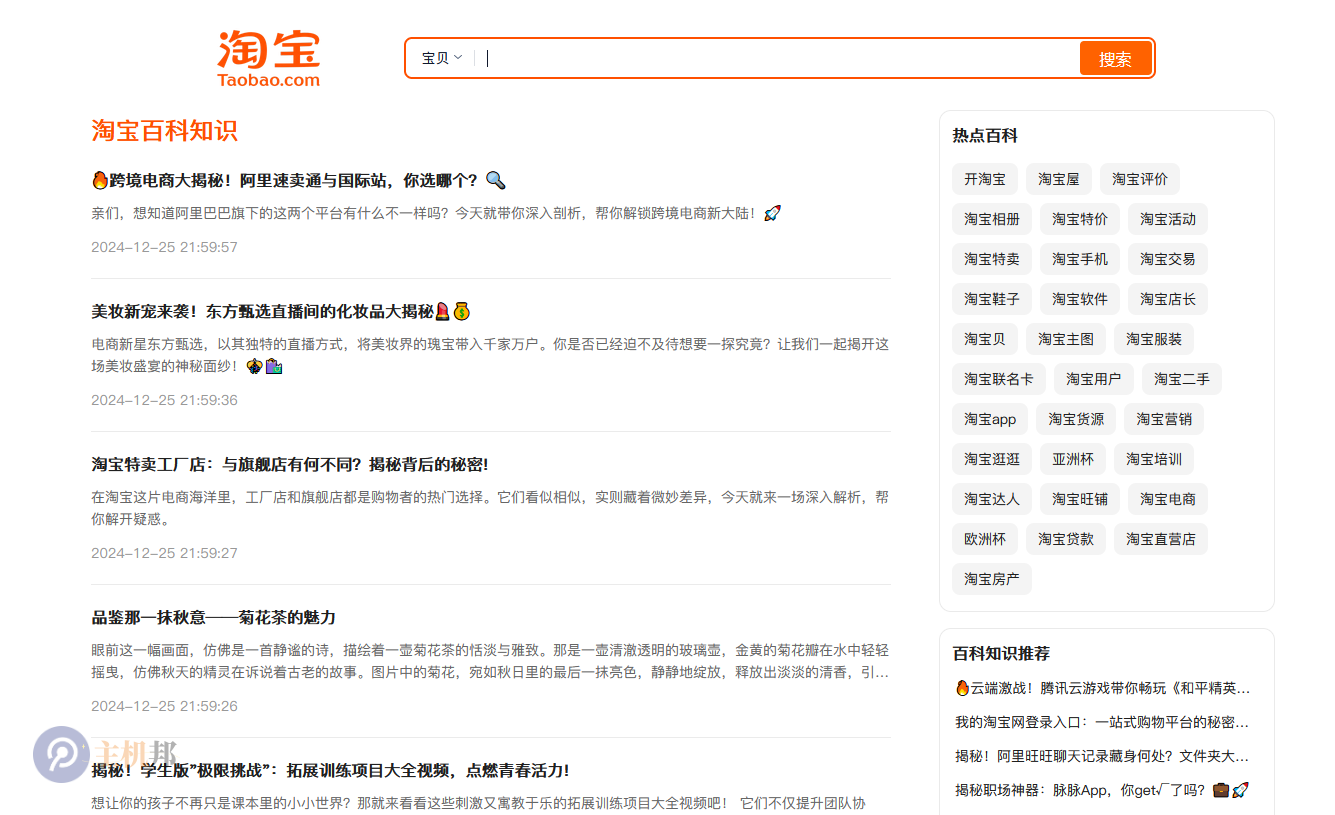Click the Taobao logo
The height and width of the screenshot is (815, 1335).
(269, 58)
